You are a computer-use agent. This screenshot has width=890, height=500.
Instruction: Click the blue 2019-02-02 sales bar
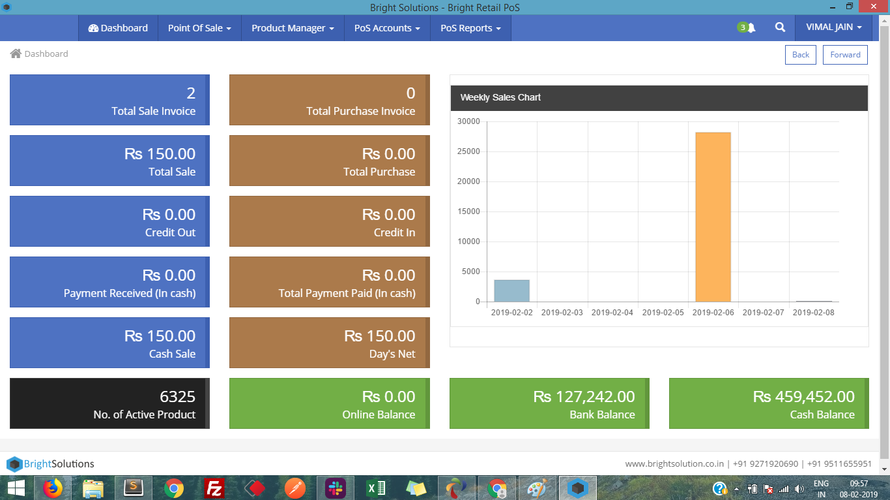tap(511, 291)
